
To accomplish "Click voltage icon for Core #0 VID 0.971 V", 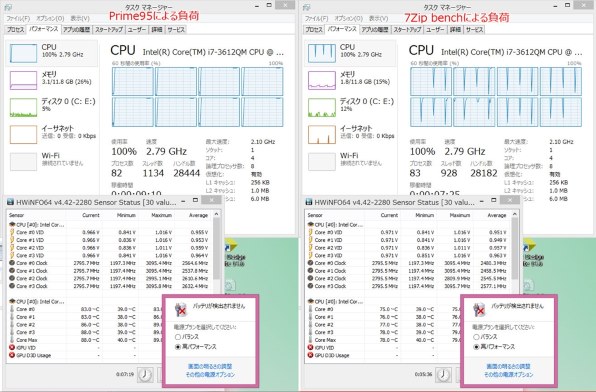I will 310,232.
